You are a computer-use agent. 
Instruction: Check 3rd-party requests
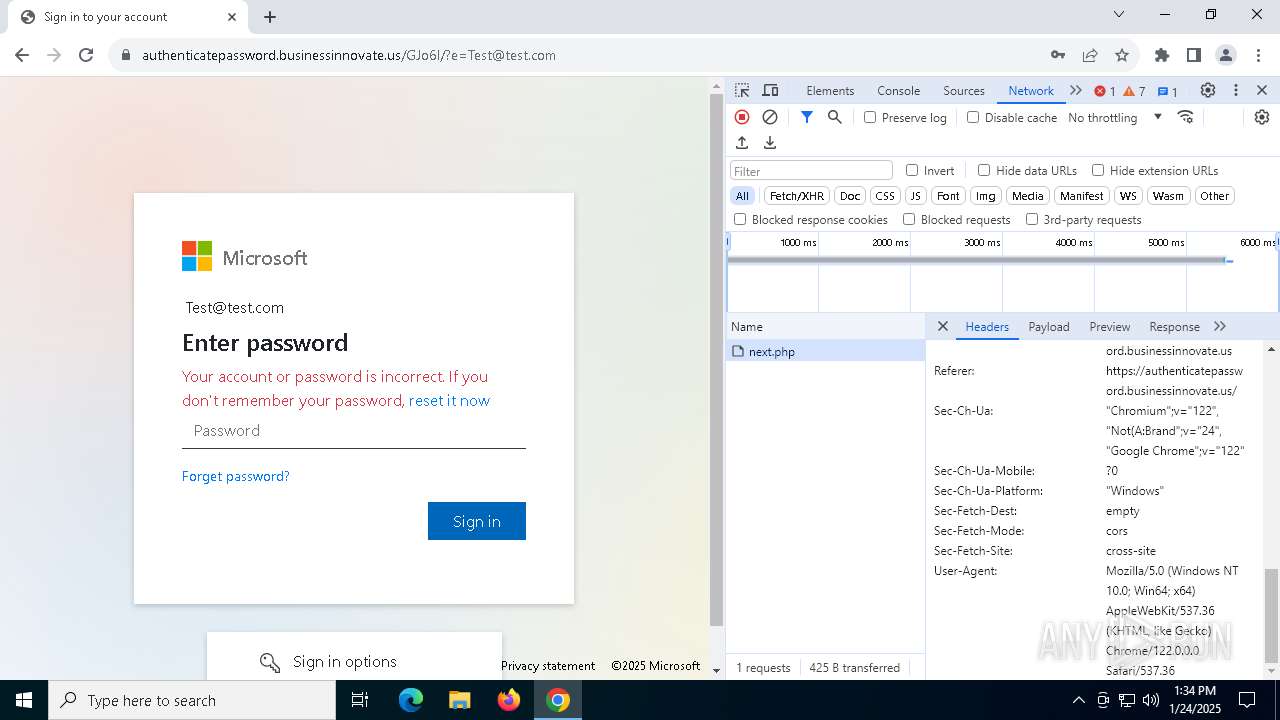[x=1032, y=219]
